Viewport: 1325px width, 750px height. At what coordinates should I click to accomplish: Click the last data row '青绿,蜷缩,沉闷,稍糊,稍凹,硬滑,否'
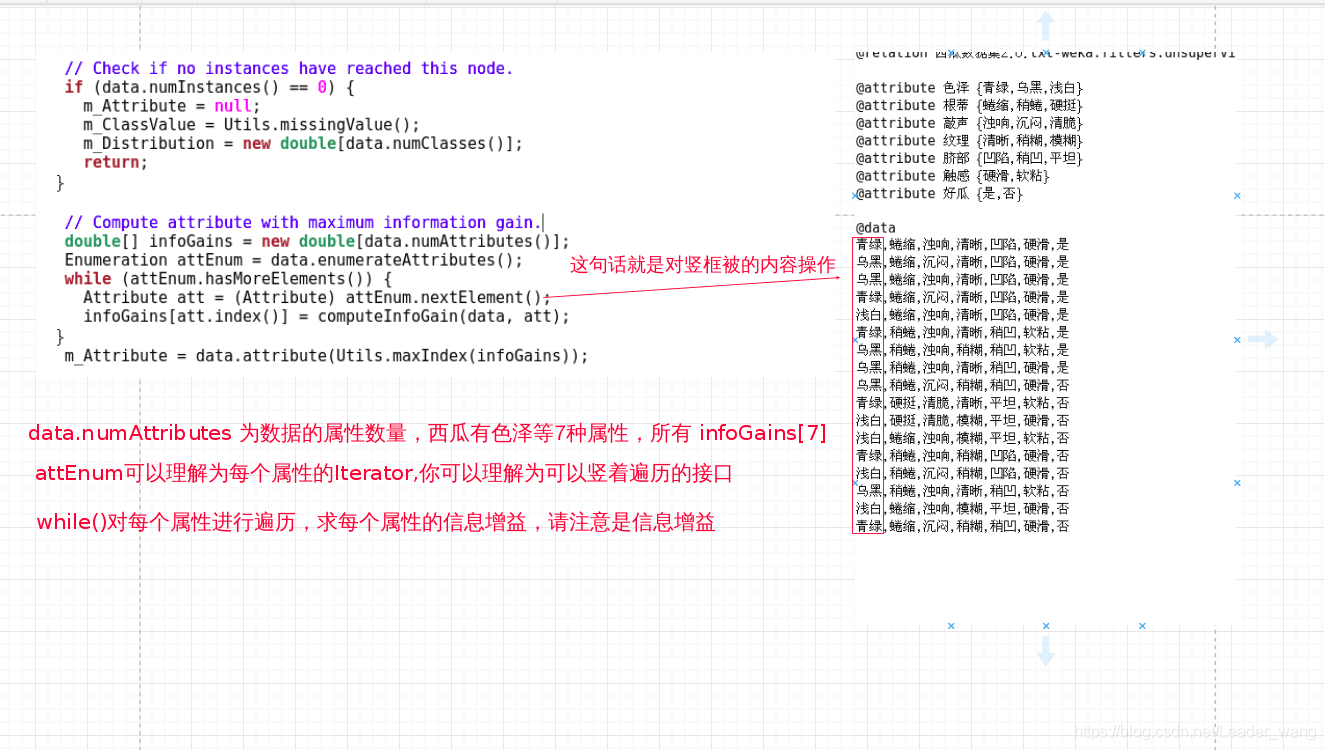point(962,526)
